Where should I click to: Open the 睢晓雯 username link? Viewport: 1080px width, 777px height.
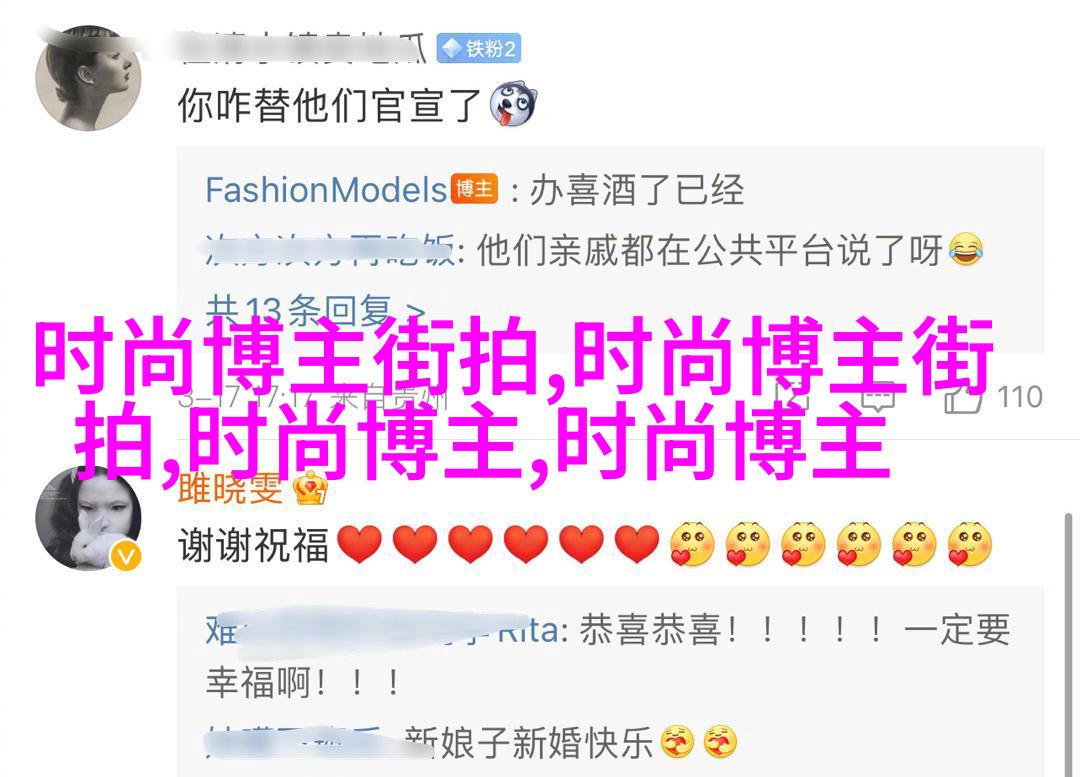coord(230,488)
